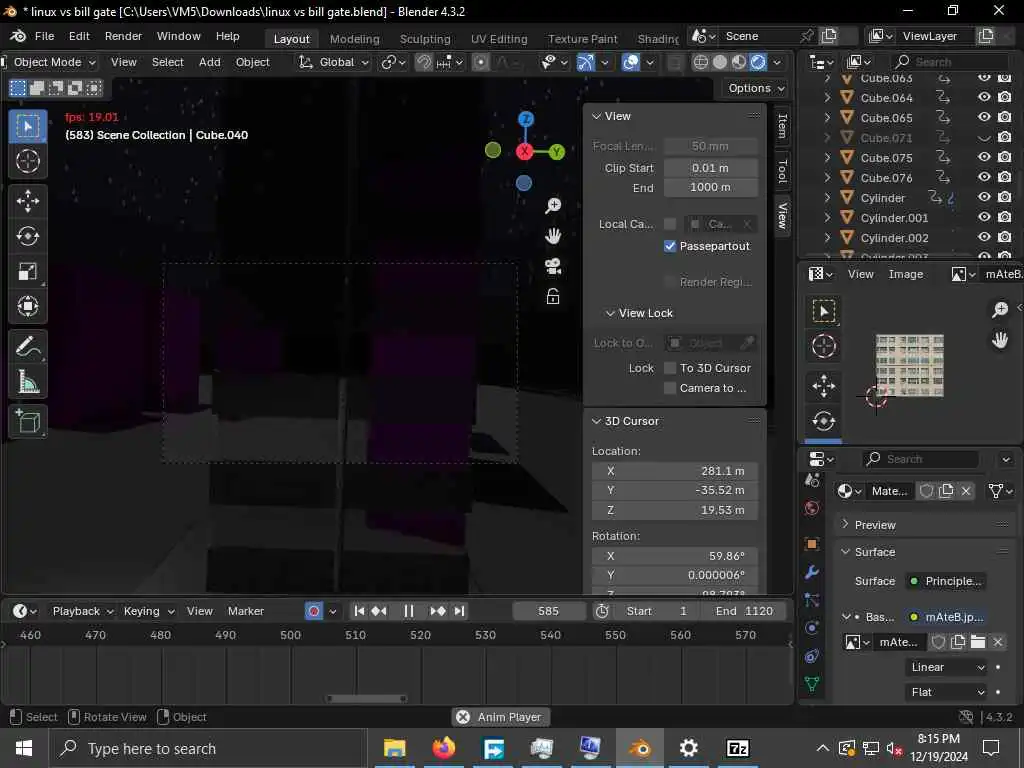1024x768 pixels.
Task: Enable the Local Camera checkbox
Action: 670,224
